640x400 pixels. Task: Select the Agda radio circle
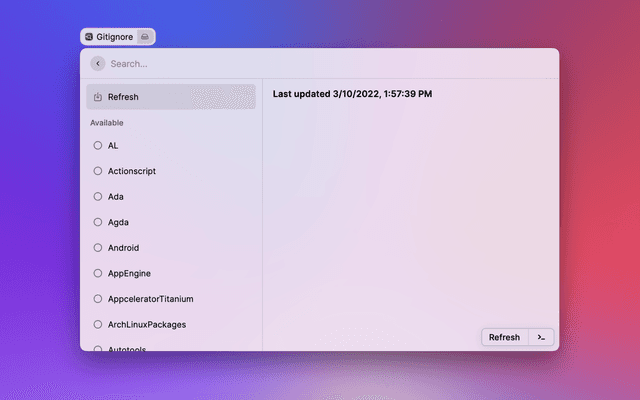coord(97,222)
